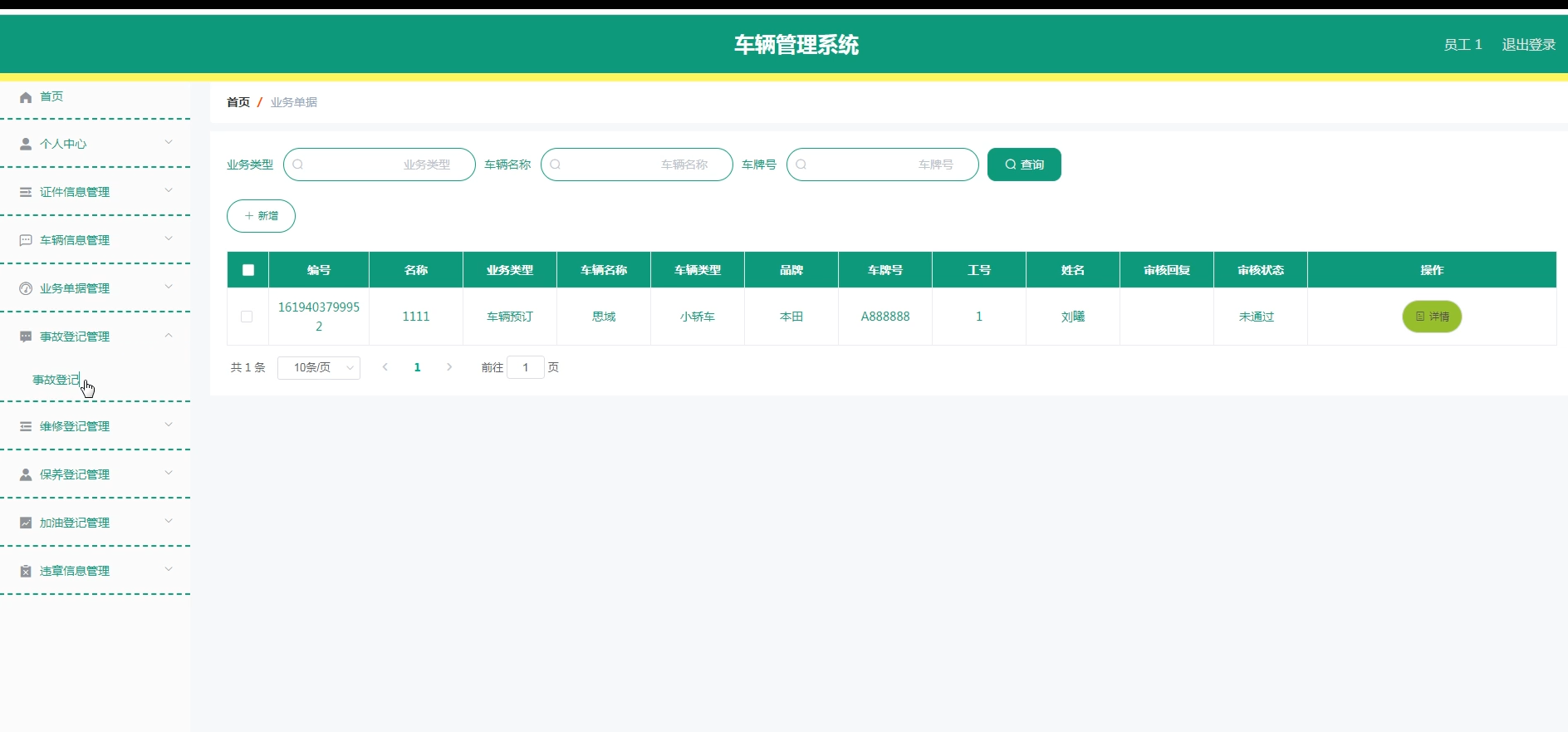Focus the 车辆名称 search input

coord(637,165)
